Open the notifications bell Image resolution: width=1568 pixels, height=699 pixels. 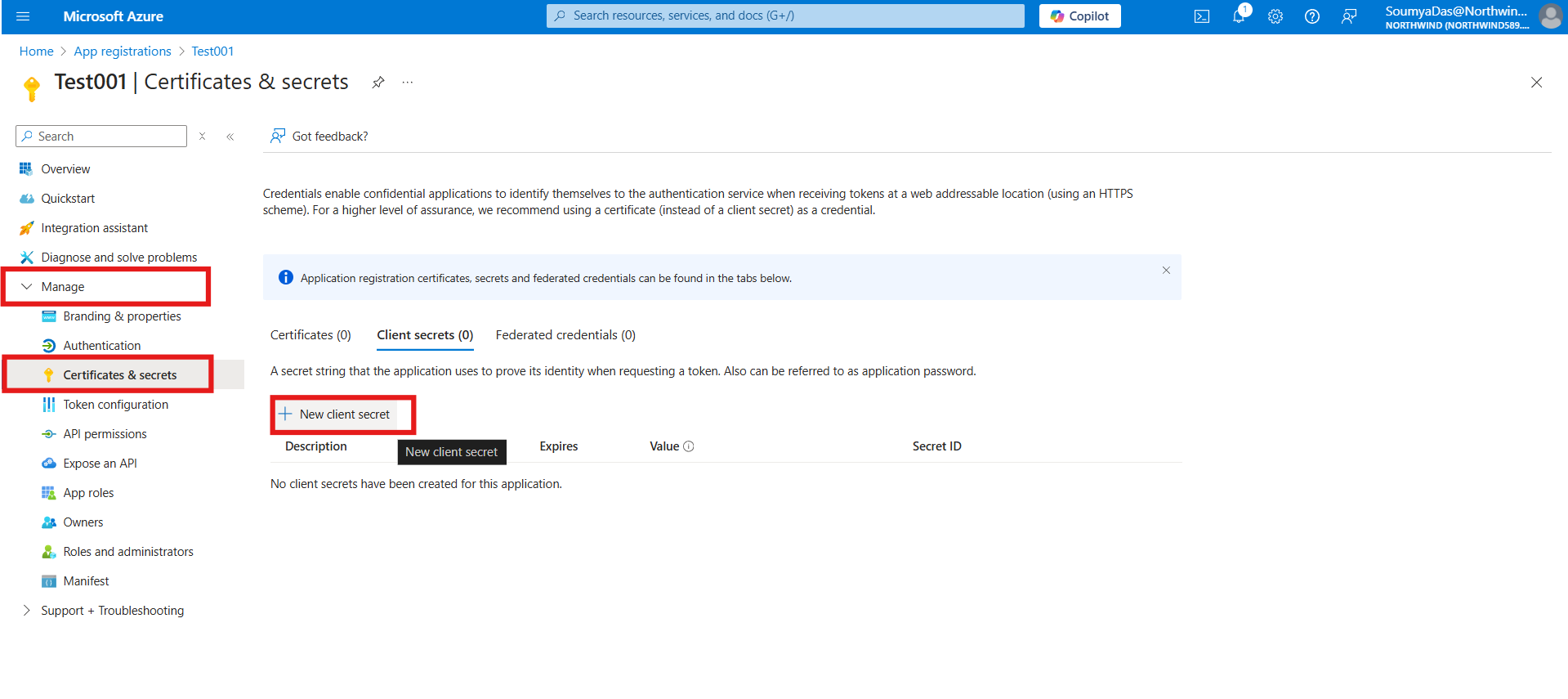(1239, 16)
